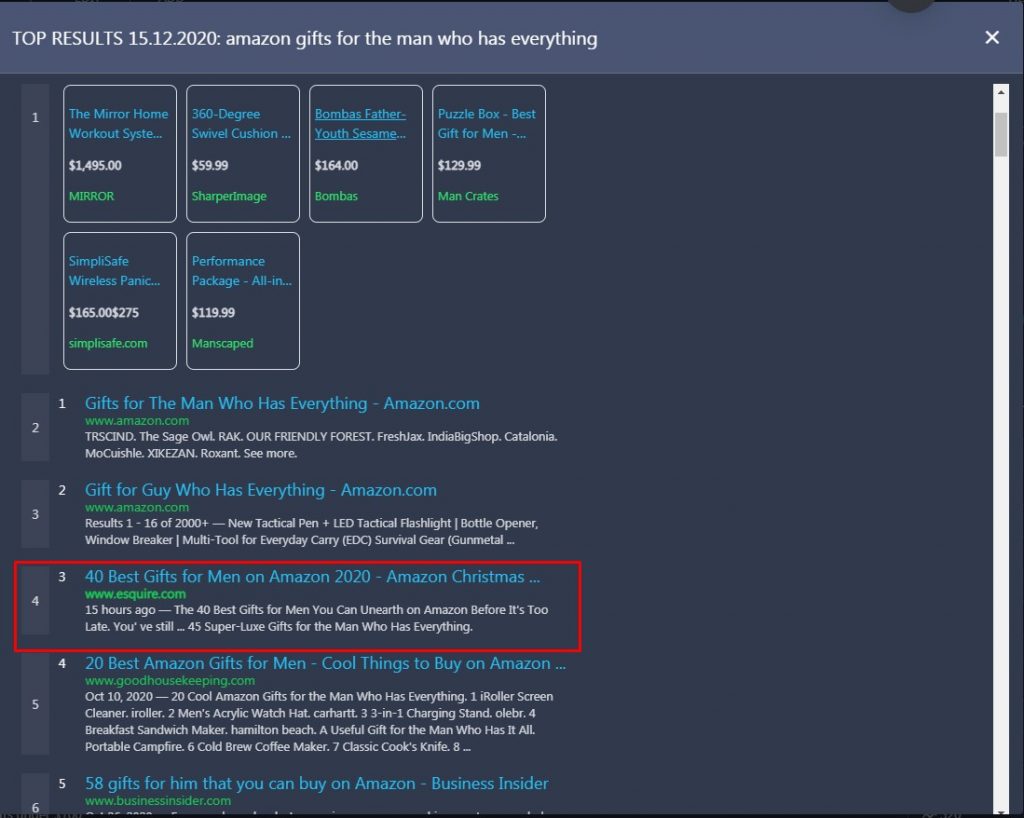Click the Man Crates seller name
1024x818 pixels.
pyautogui.click(x=468, y=196)
